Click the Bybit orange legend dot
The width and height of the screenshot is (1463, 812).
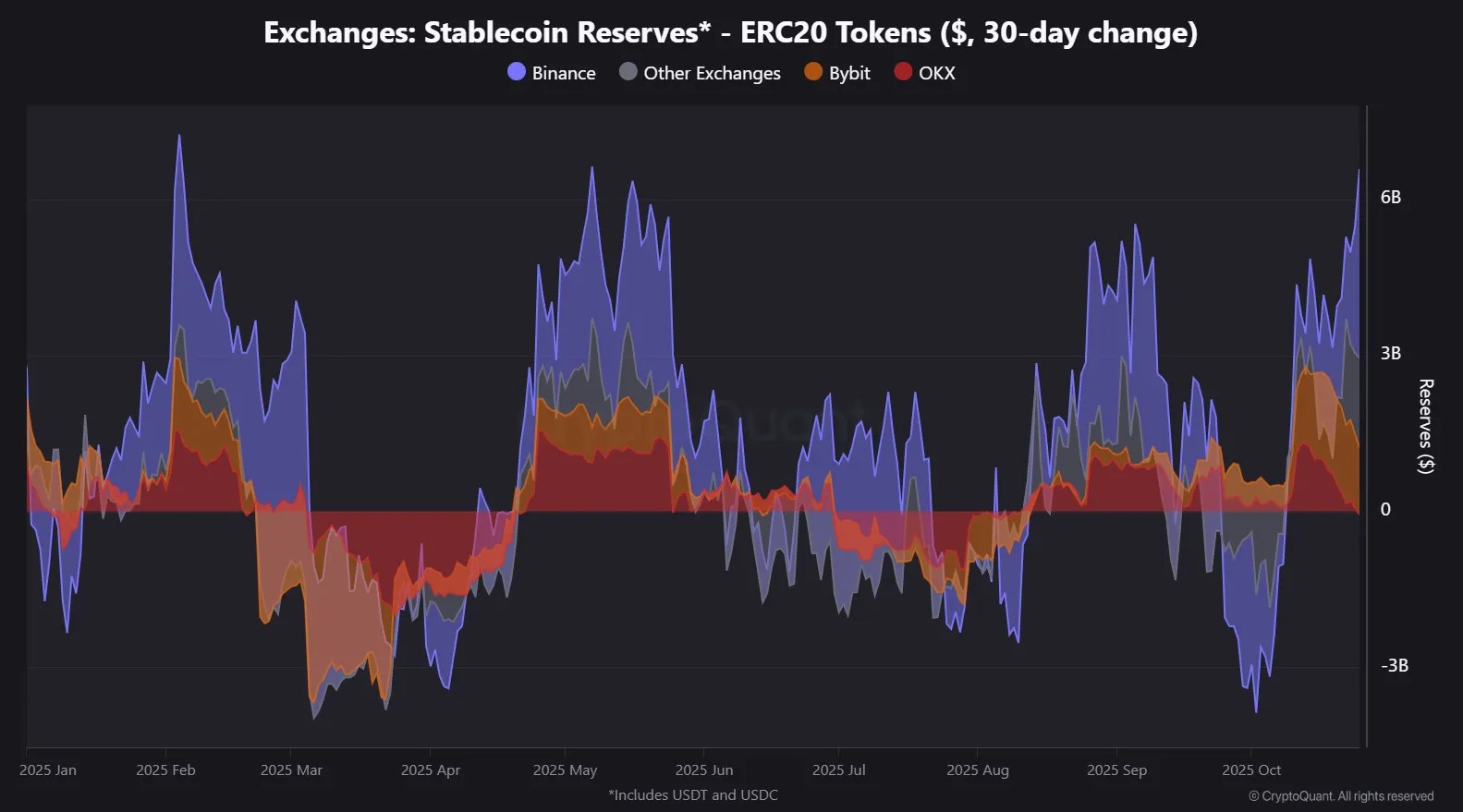813,72
